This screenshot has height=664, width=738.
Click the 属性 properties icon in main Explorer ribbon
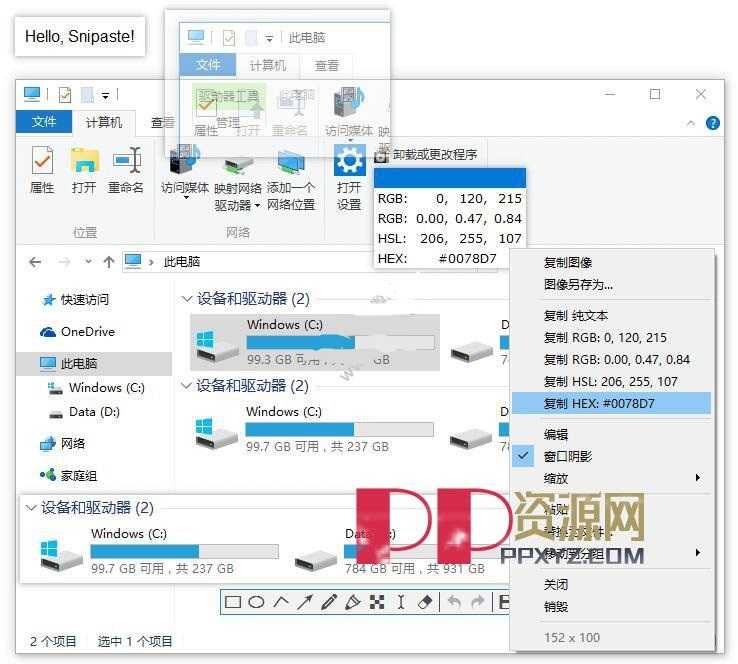pos(42,160)
